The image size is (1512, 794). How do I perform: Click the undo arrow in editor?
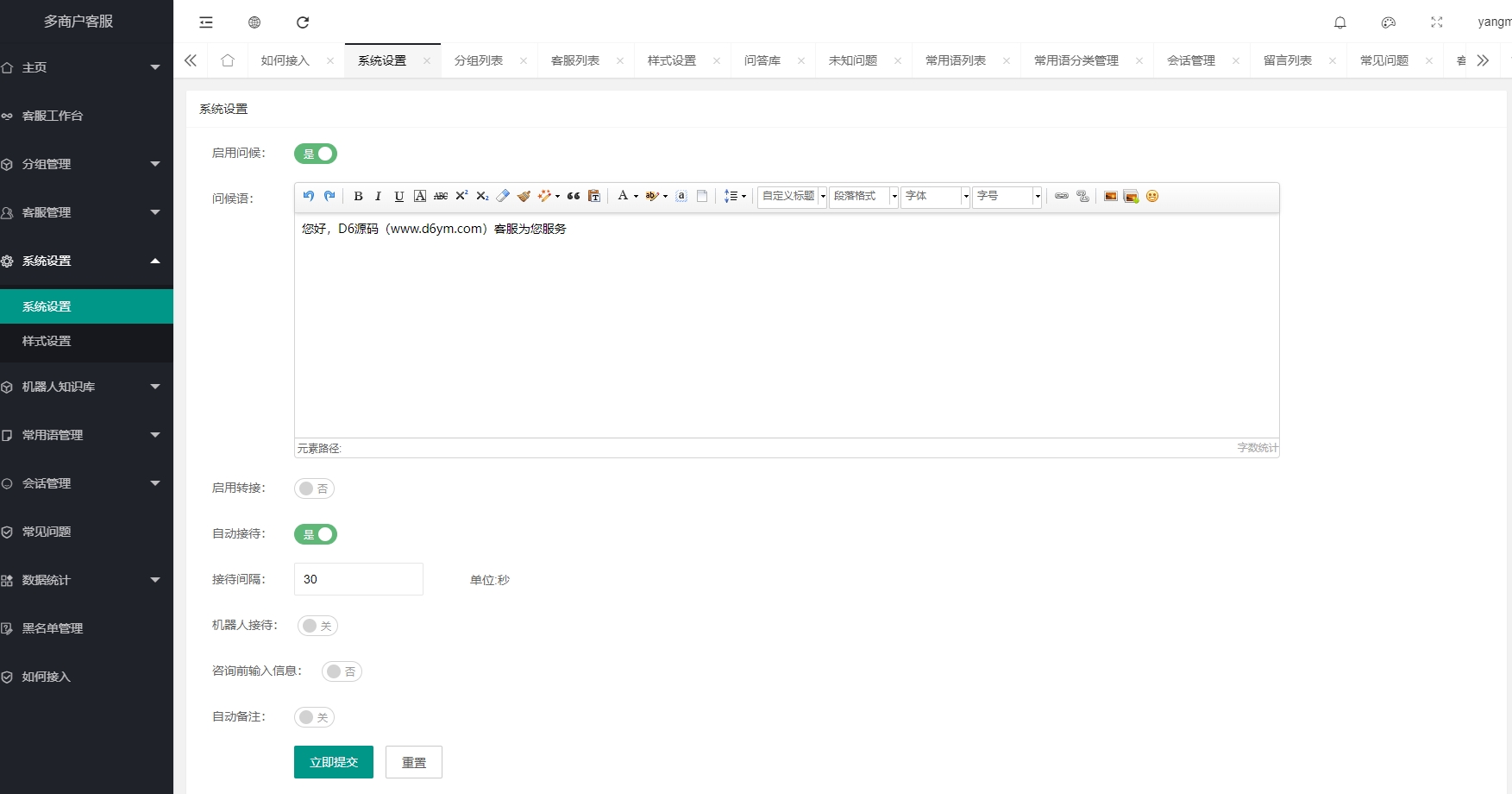coord(309,196)
